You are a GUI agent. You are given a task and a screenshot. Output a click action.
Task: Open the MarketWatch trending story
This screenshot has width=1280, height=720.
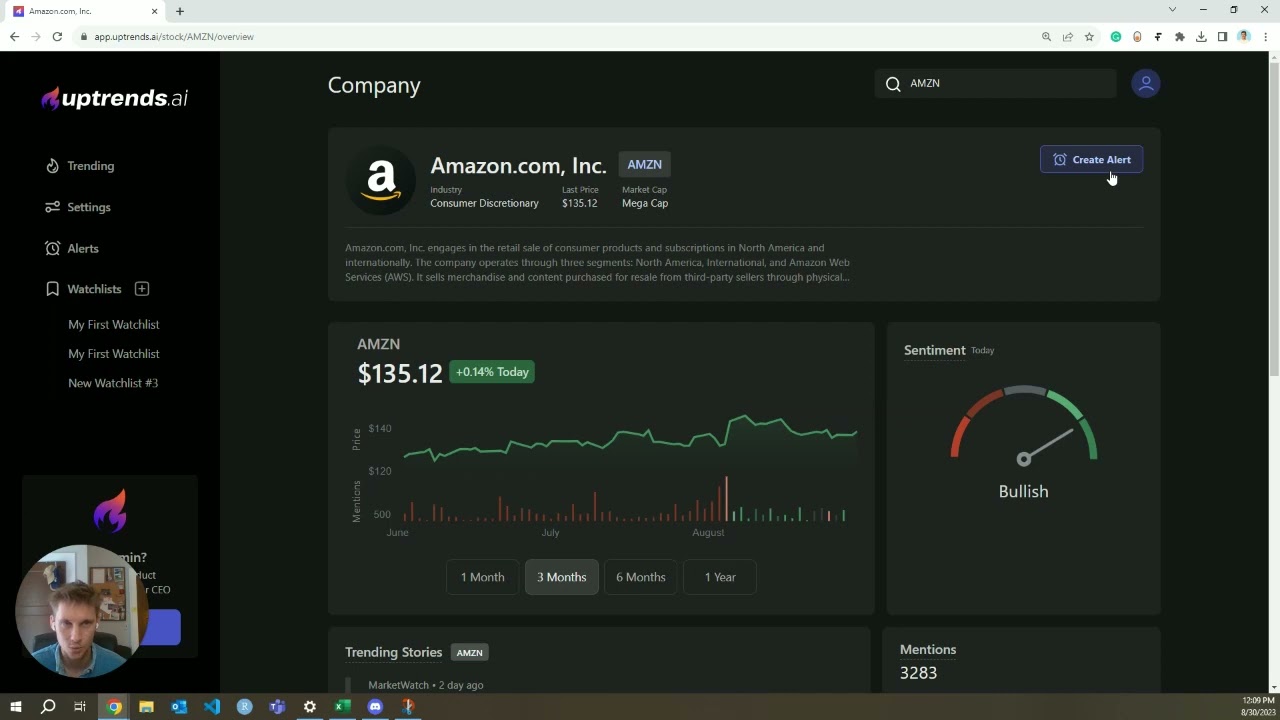(x=426, y=685)
